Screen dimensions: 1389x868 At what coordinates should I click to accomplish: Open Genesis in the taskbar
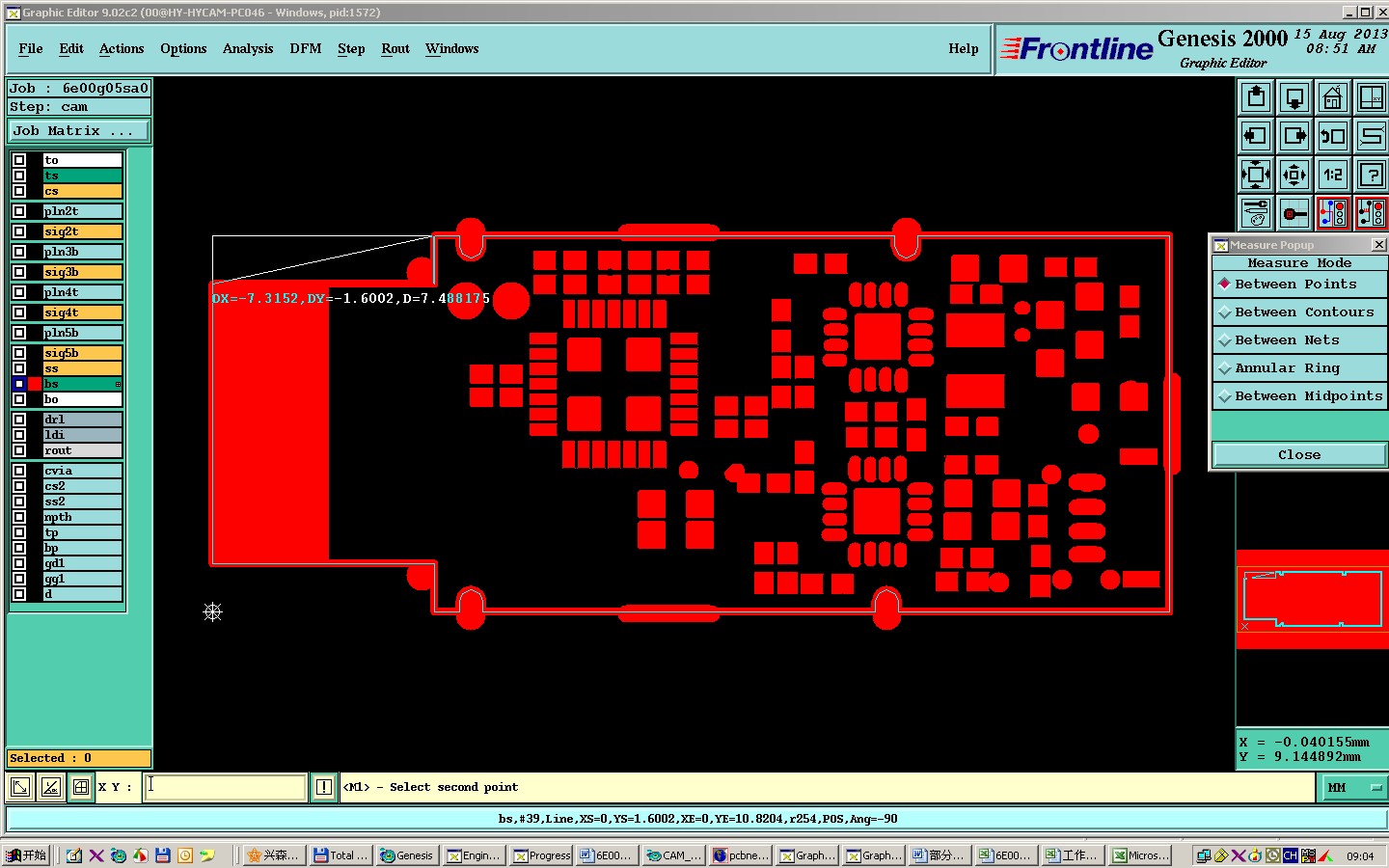406,855
